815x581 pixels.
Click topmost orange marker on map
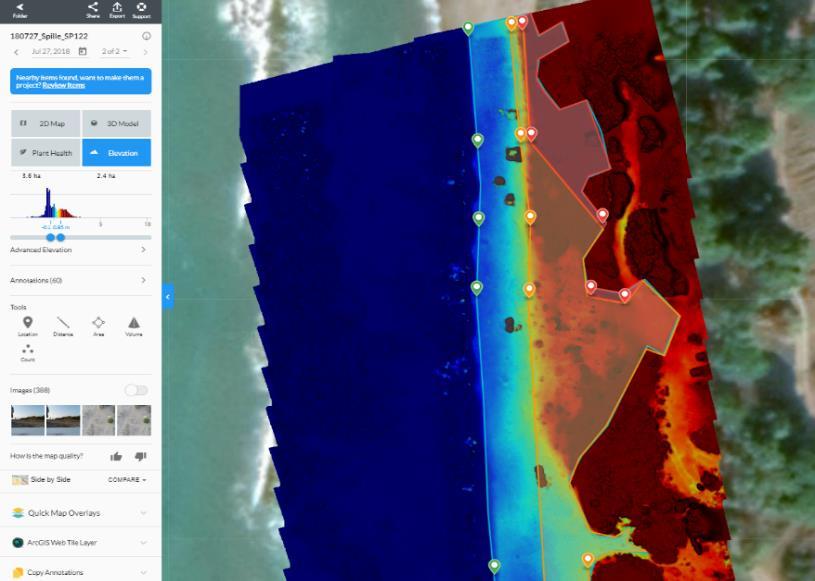coord(511,24)
